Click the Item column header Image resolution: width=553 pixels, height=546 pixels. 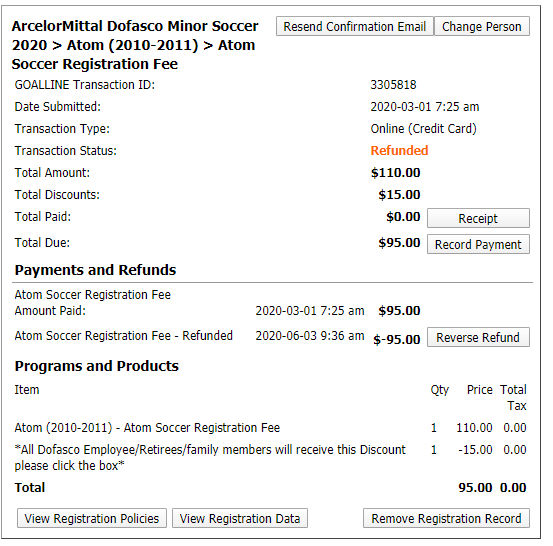[27, 390]
